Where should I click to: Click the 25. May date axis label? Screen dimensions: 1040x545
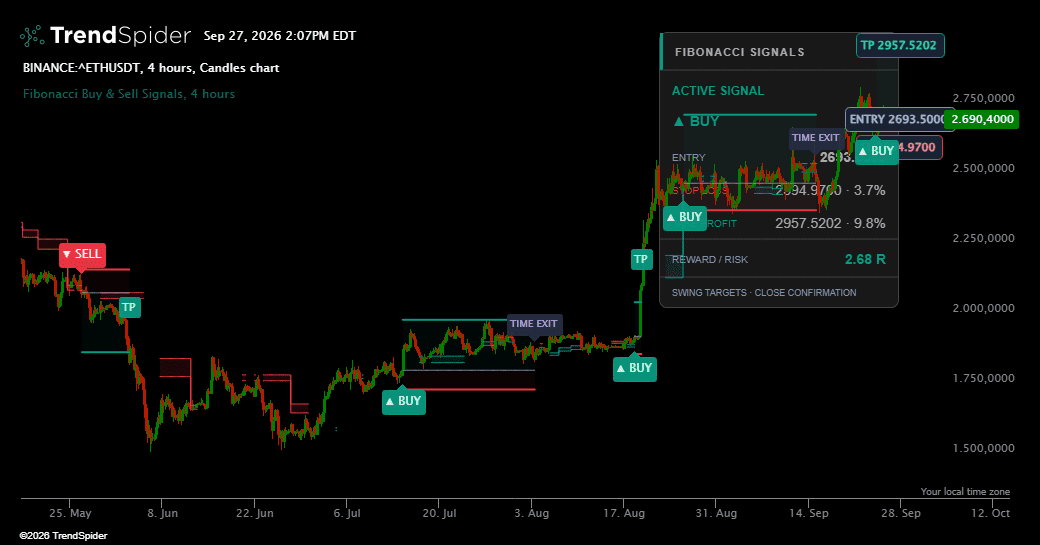[70, 513]
